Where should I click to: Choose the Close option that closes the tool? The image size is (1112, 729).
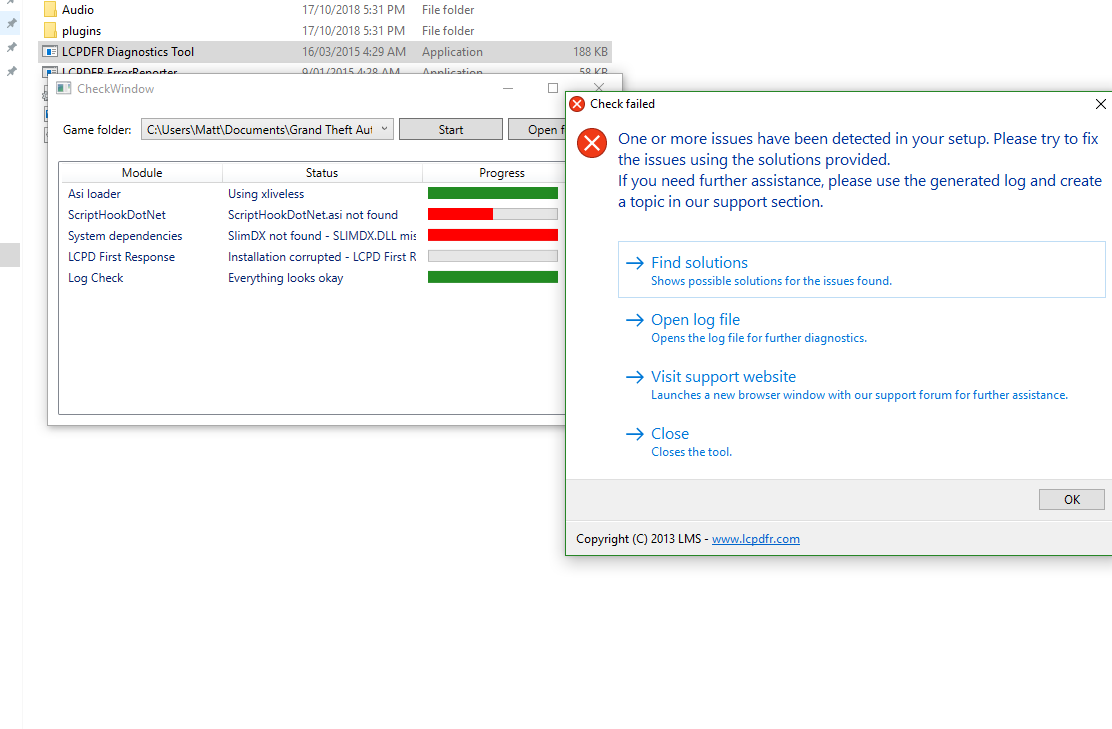862,441
